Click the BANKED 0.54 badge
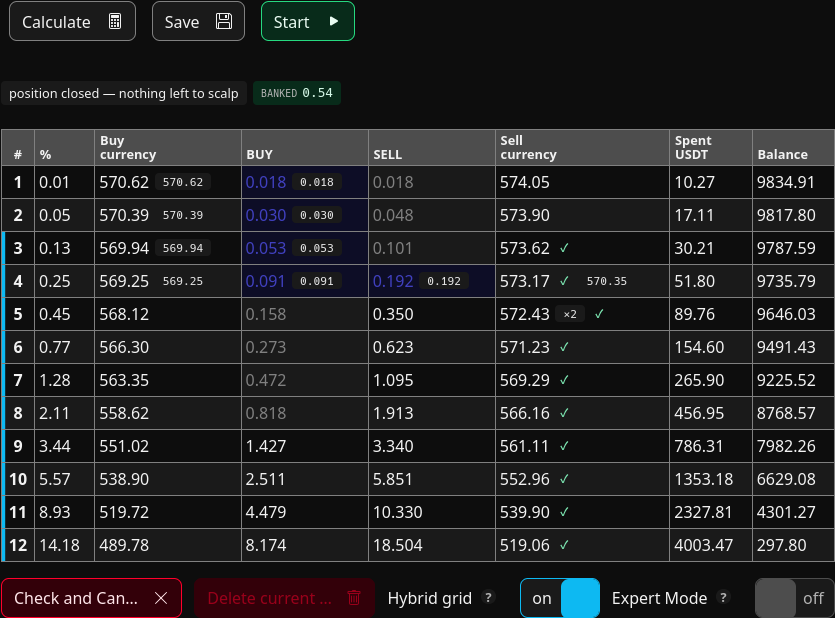This screenshot has width=835, height=618. pyautogui.click(x=297, y=93)
